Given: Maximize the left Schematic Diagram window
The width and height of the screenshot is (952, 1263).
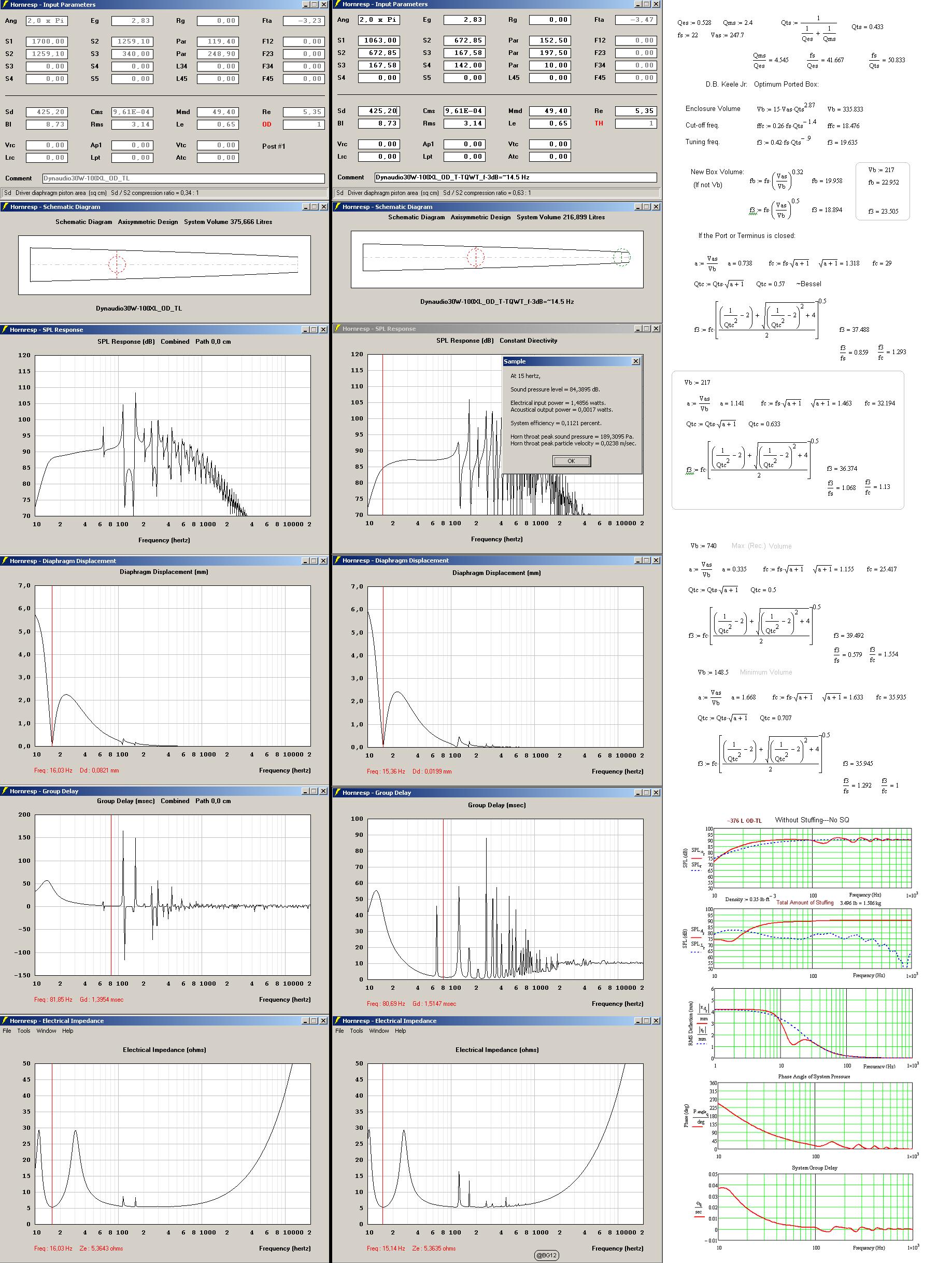Looking at the screenshot, I should (315, 207).
